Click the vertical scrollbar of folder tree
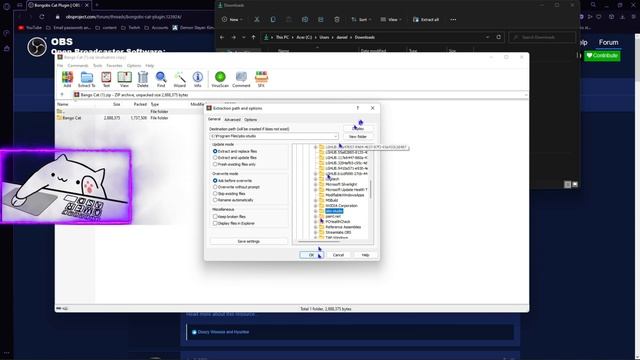Screen dimensions: 640x360 click(x=371, y=190)
